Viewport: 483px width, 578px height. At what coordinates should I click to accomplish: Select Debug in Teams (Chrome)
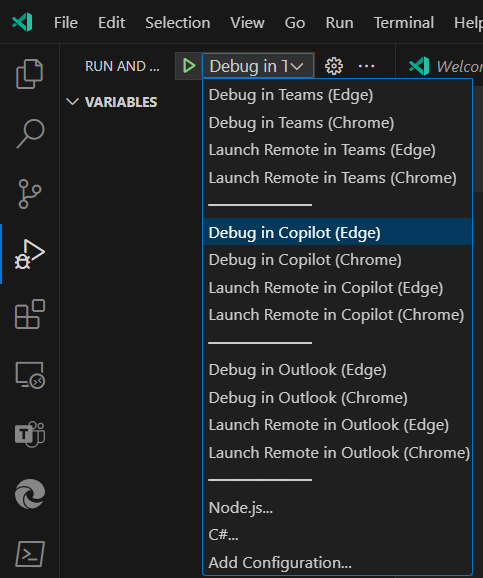[x=337, y=123]
